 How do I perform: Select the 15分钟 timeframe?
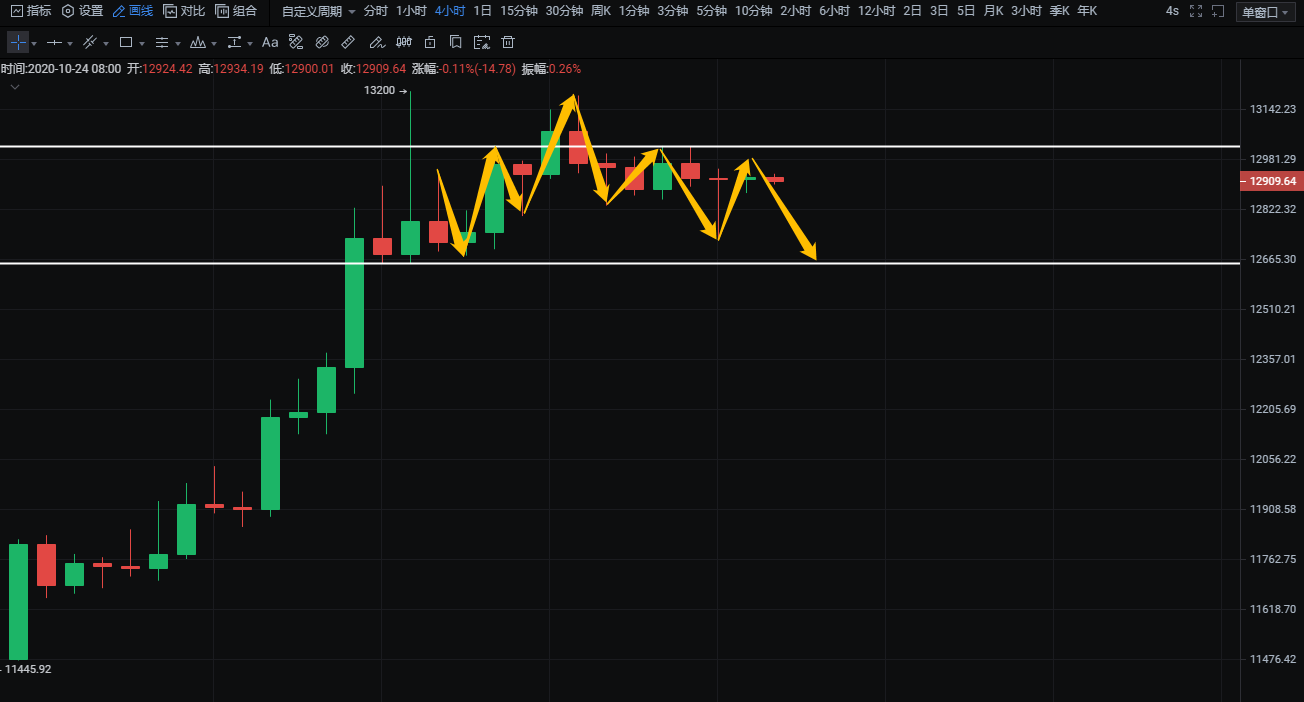point(519,11)
